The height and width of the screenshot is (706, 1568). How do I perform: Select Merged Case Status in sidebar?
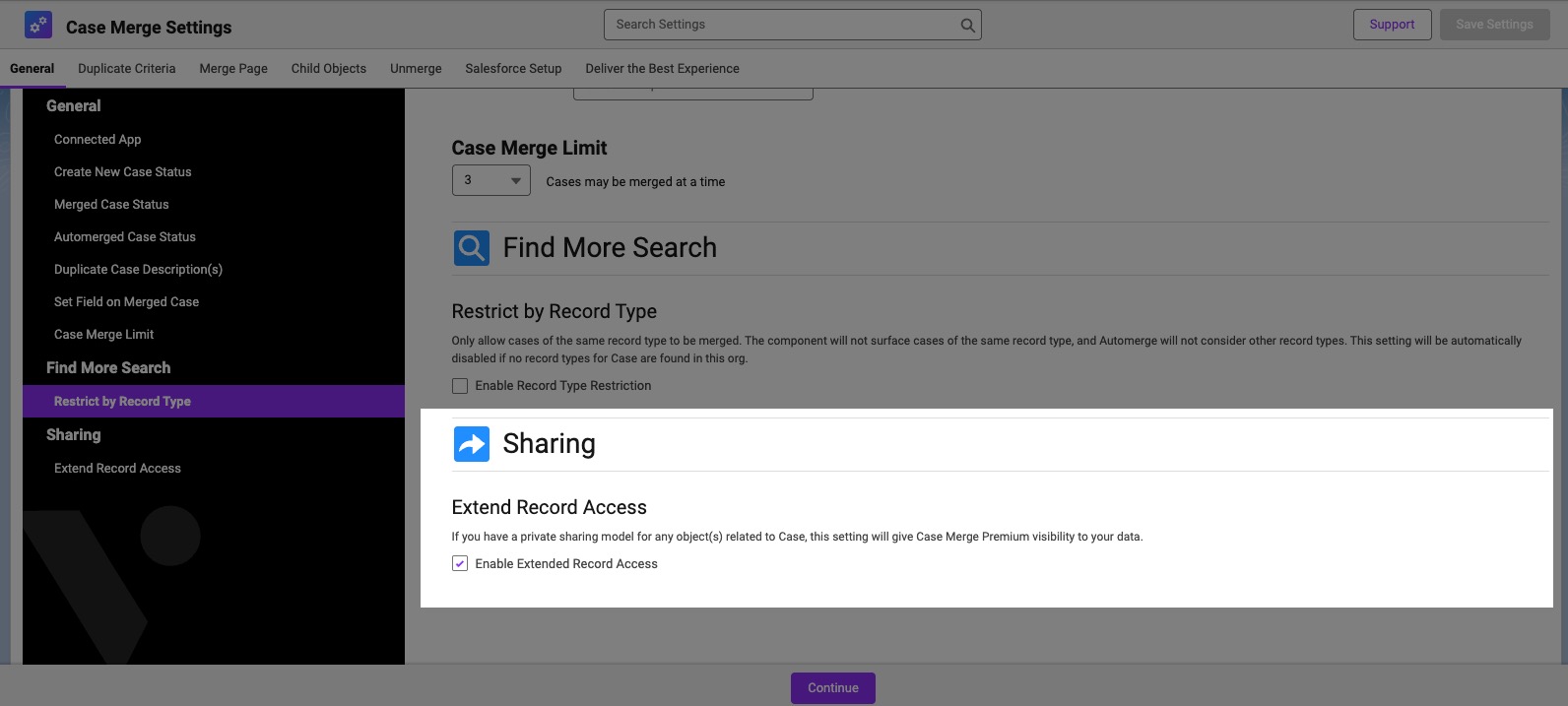click(x=111, y=205)
